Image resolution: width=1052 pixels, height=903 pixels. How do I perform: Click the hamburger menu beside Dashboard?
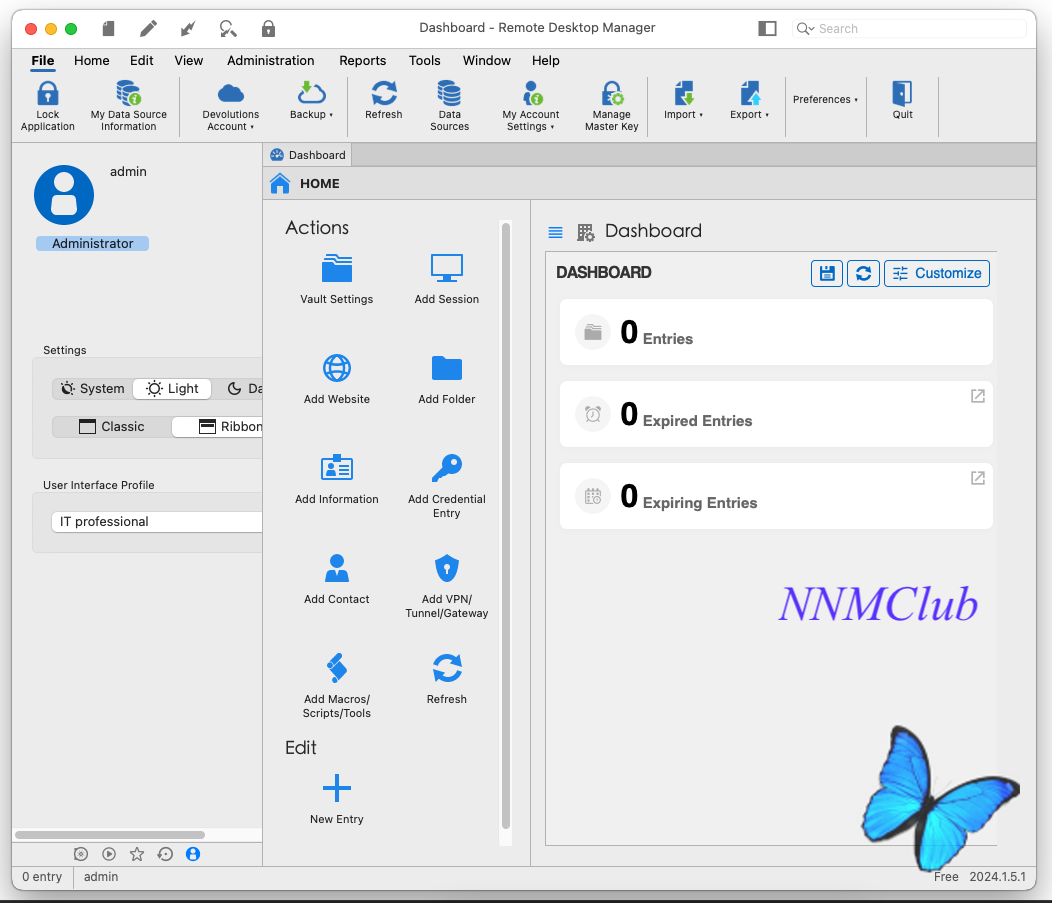pos(556,232)
